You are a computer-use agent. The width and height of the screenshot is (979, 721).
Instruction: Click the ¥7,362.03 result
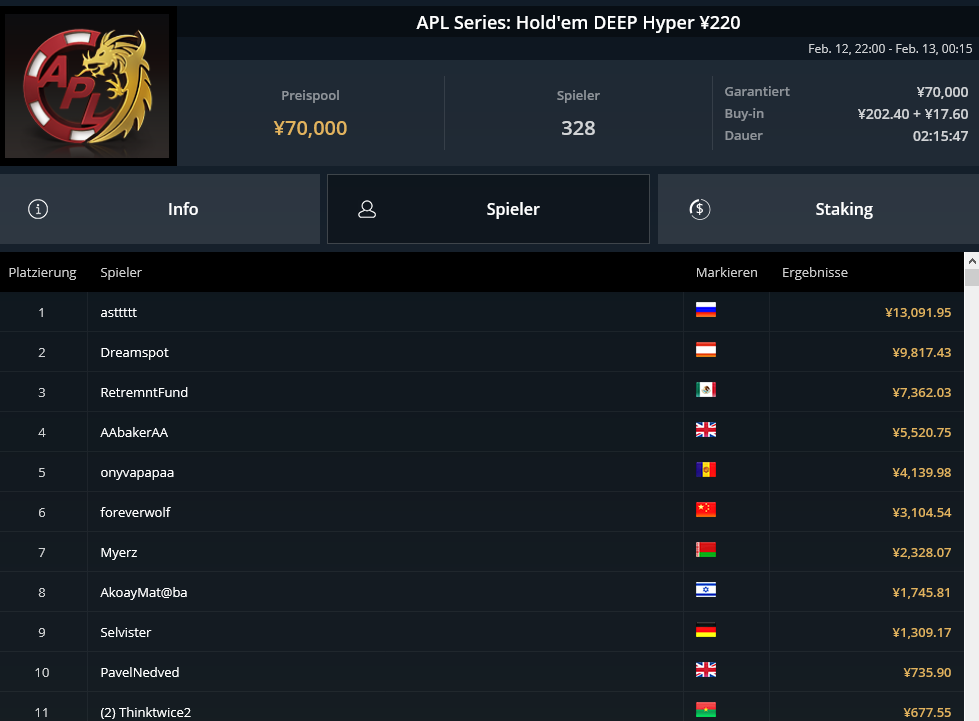tap(922, 393)
